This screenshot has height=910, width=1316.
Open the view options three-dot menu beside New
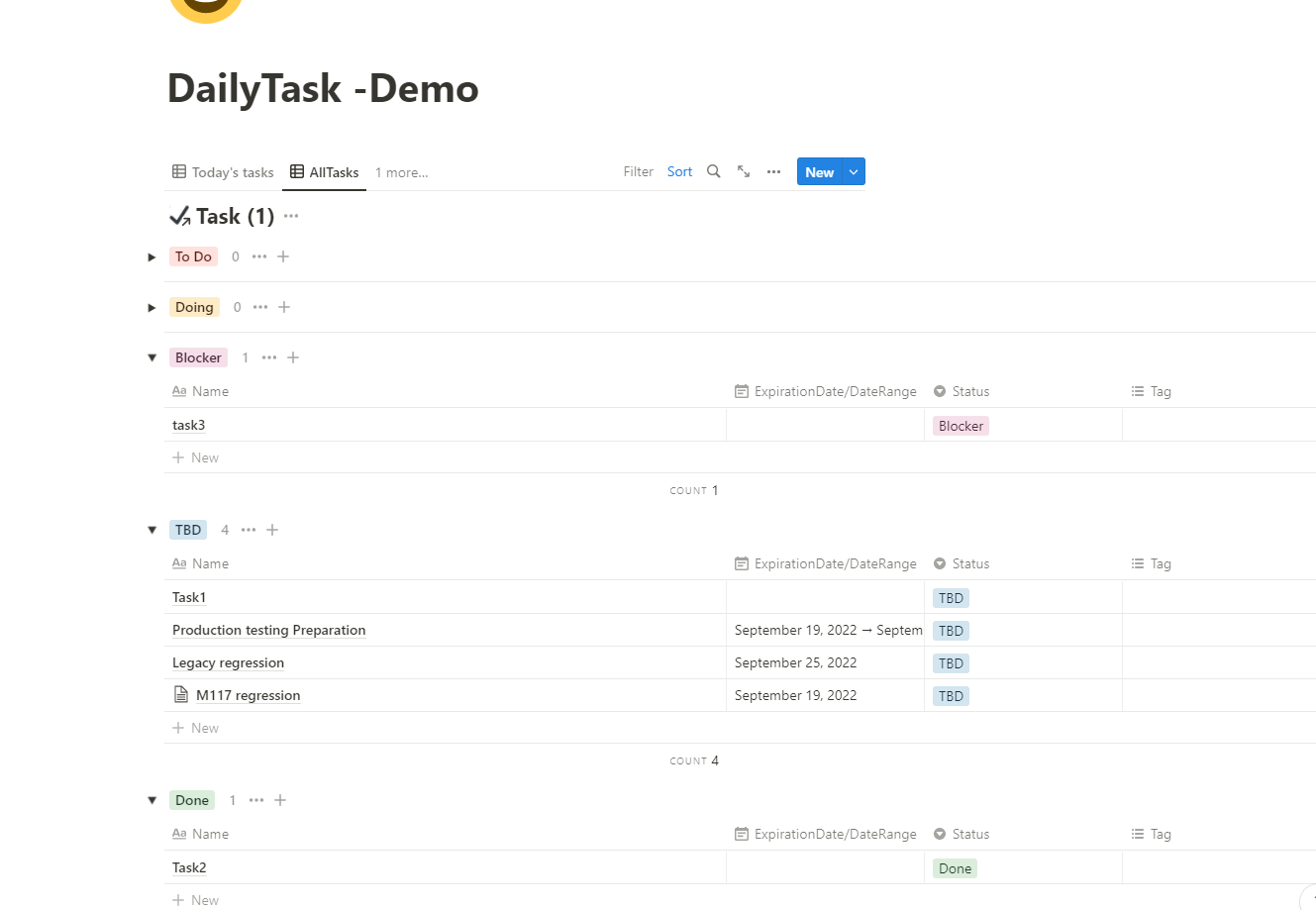tap(773, 171)
